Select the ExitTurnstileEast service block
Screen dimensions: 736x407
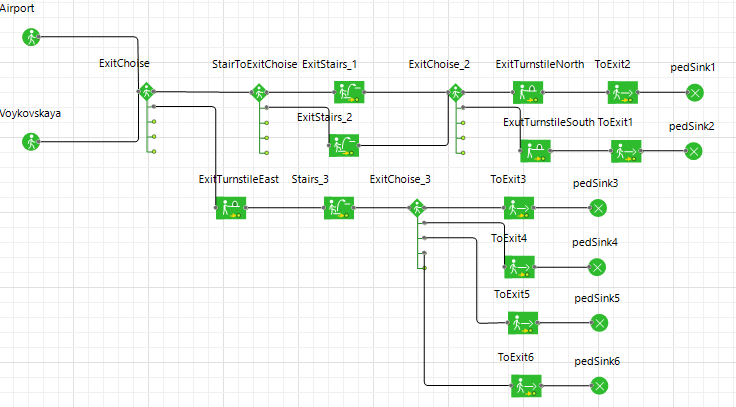(231, 208)
